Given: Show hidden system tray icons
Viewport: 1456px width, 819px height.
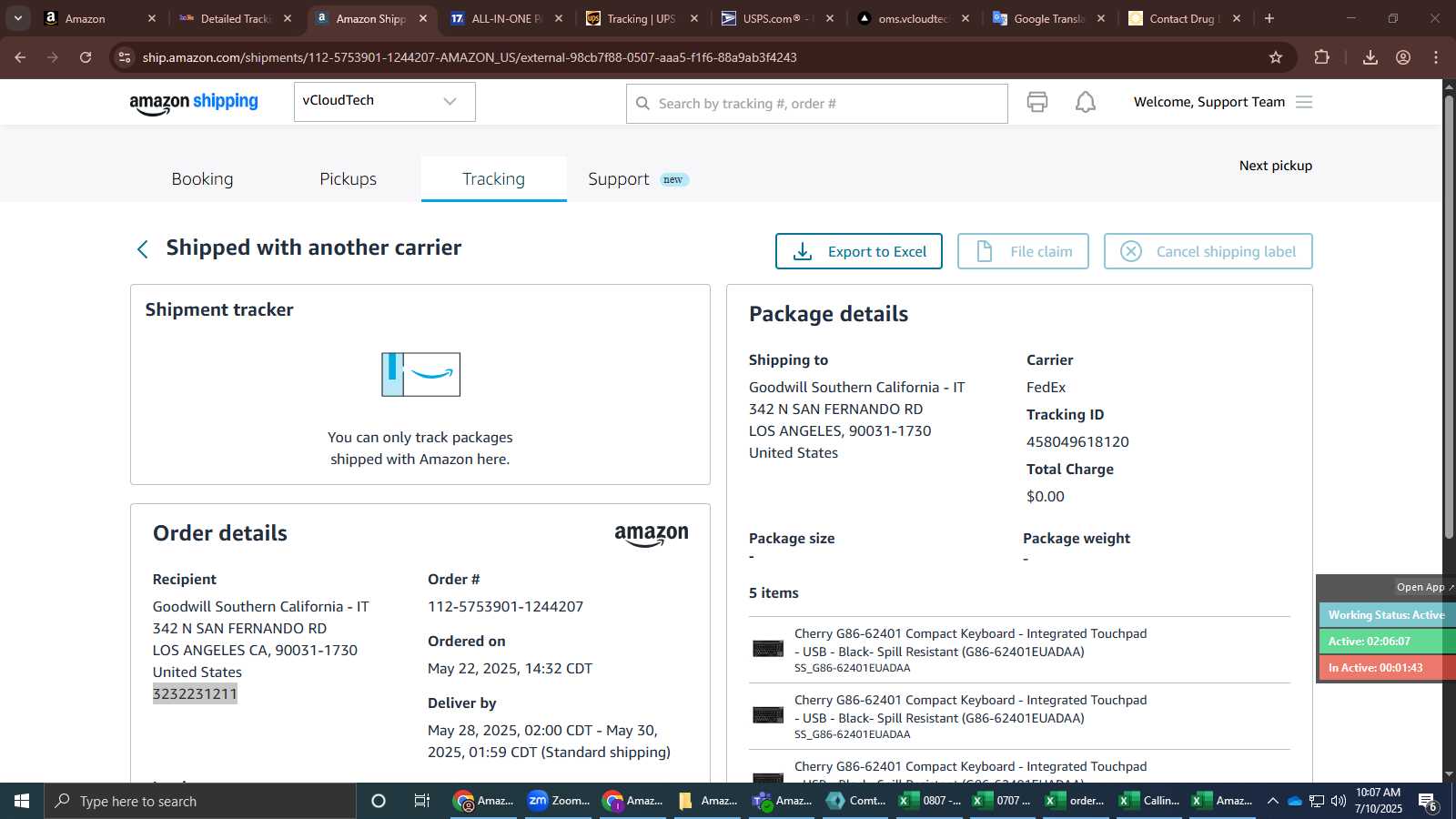Looking at the screenshot, I should tap(1273, 801).
